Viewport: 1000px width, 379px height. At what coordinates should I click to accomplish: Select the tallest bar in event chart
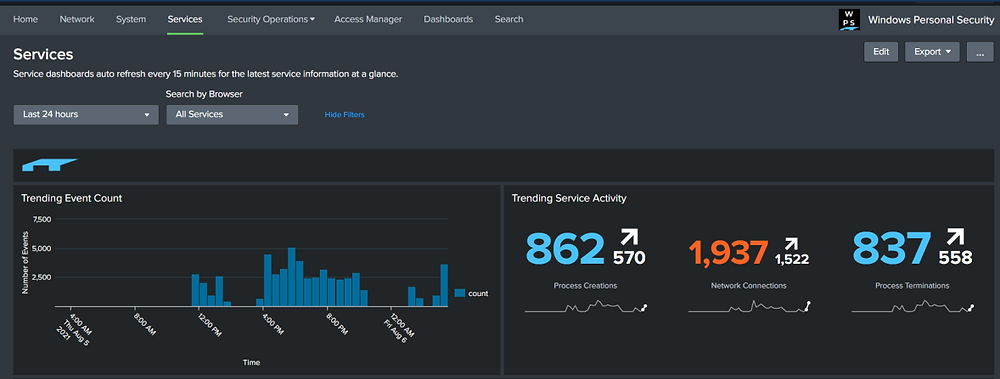coord(291,278)
